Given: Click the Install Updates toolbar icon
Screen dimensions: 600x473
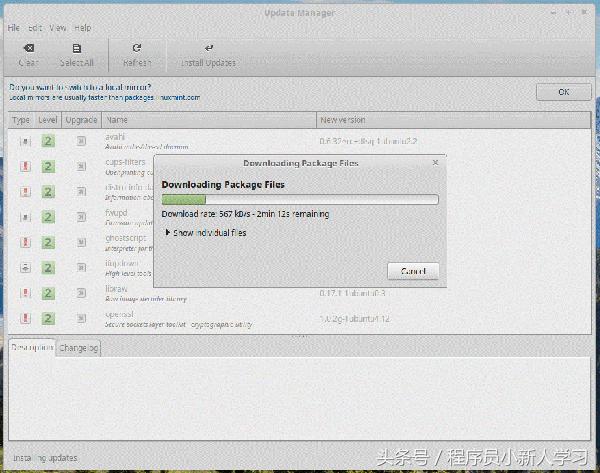Looking at the screenshot, I should 209,48.
